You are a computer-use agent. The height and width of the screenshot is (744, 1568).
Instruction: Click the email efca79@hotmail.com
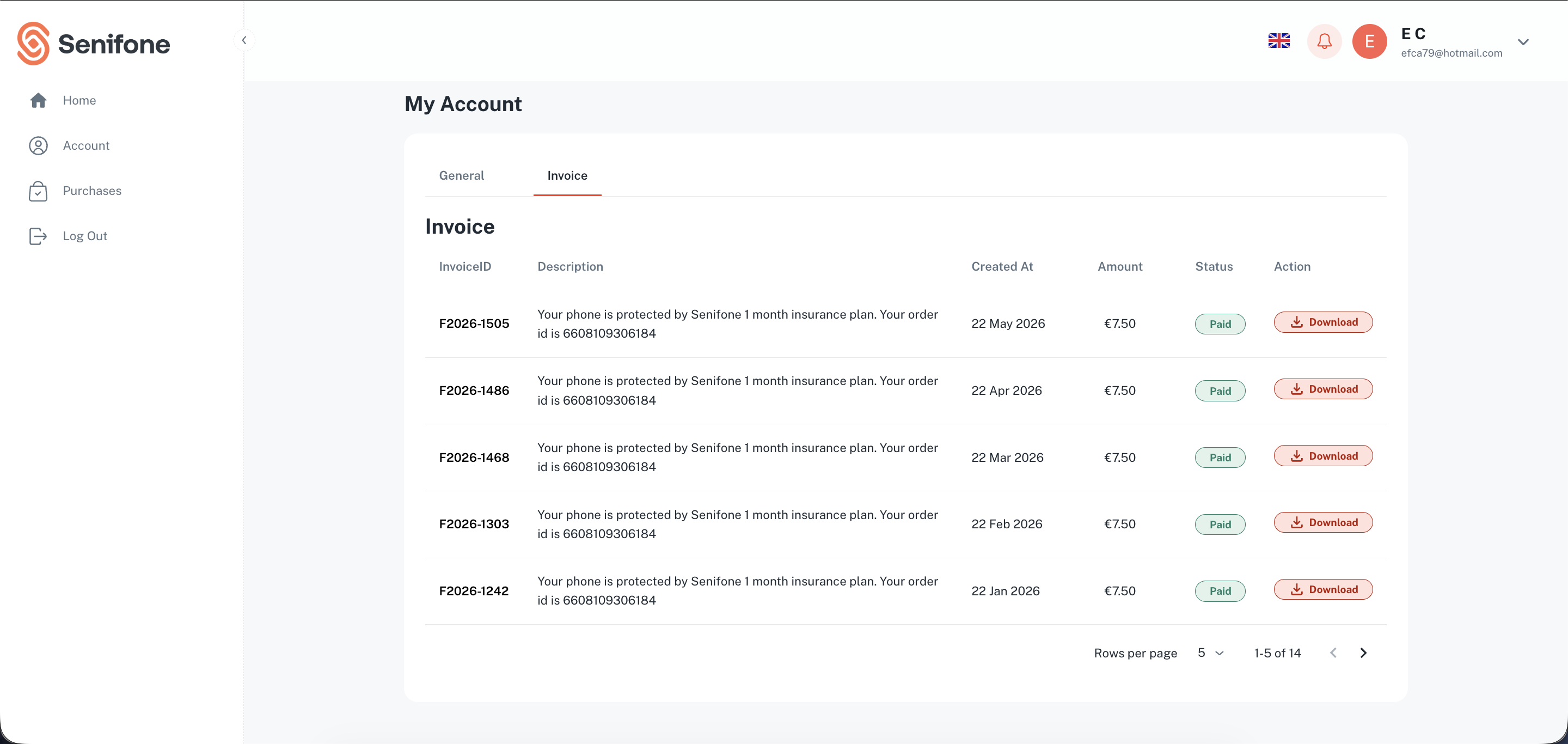coord(1451,53)
